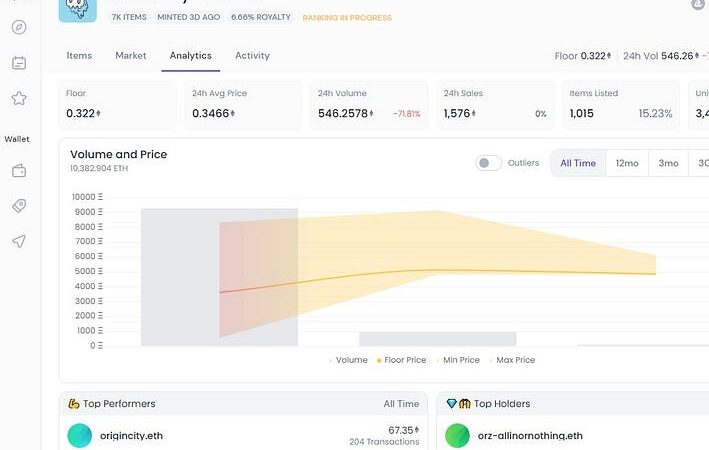Screen dimensions: 709x450
Task: Open the compass Explore icon in sidebar
Action: 19,27
